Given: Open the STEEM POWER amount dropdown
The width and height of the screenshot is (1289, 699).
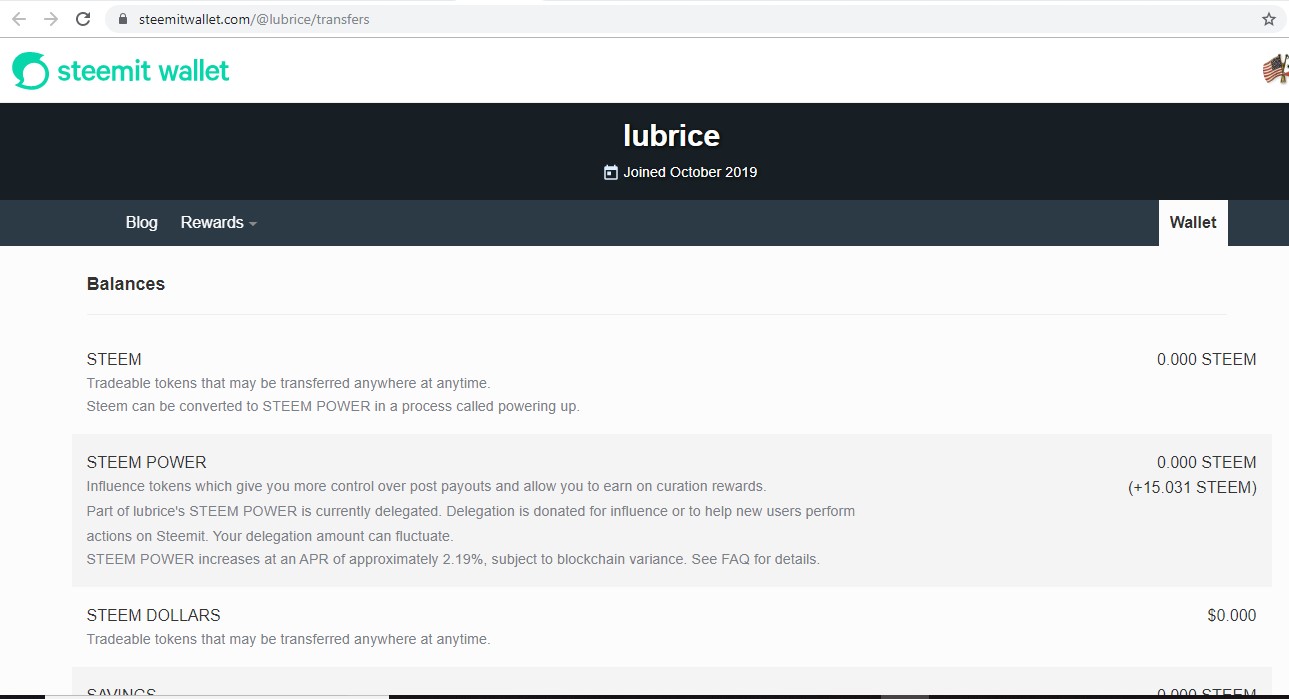Looking at the screenshot, I should point(1207,462).
